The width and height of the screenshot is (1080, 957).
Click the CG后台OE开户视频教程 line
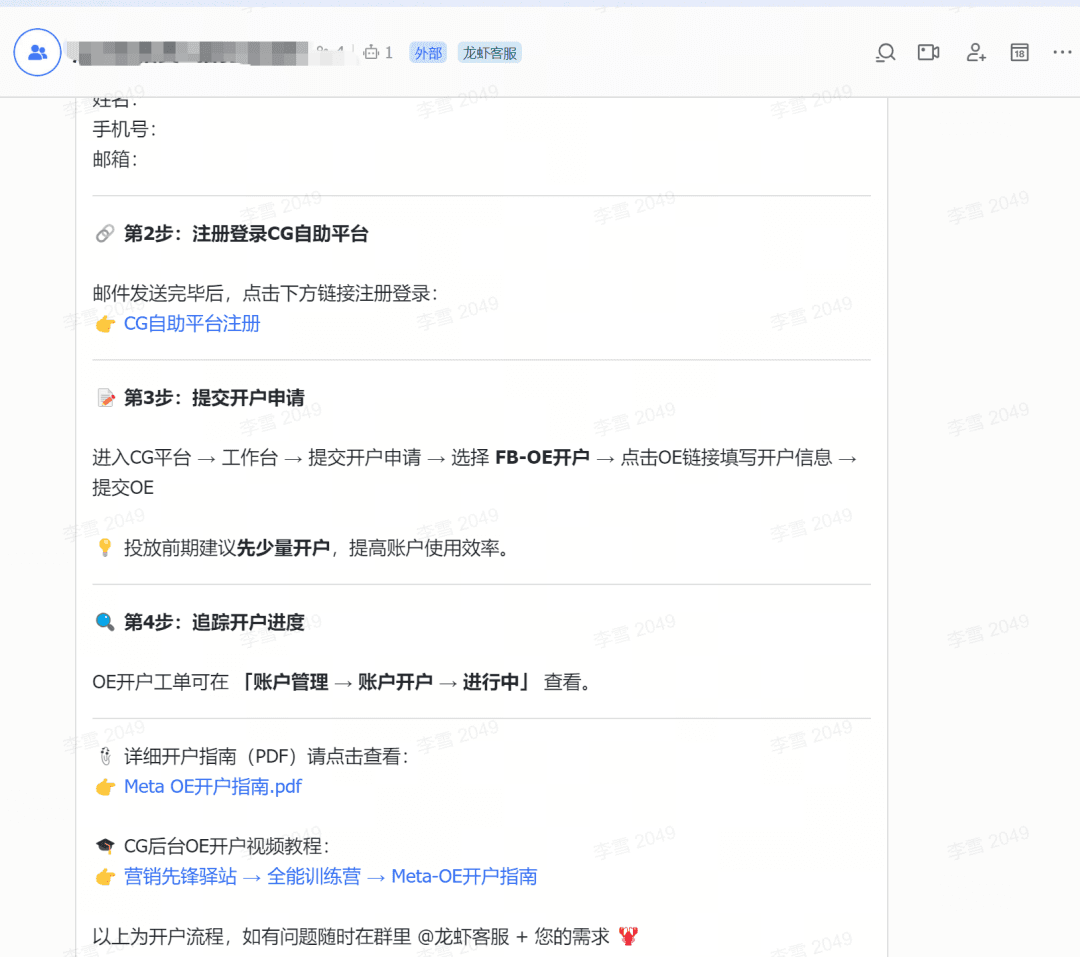pos(227,846)
